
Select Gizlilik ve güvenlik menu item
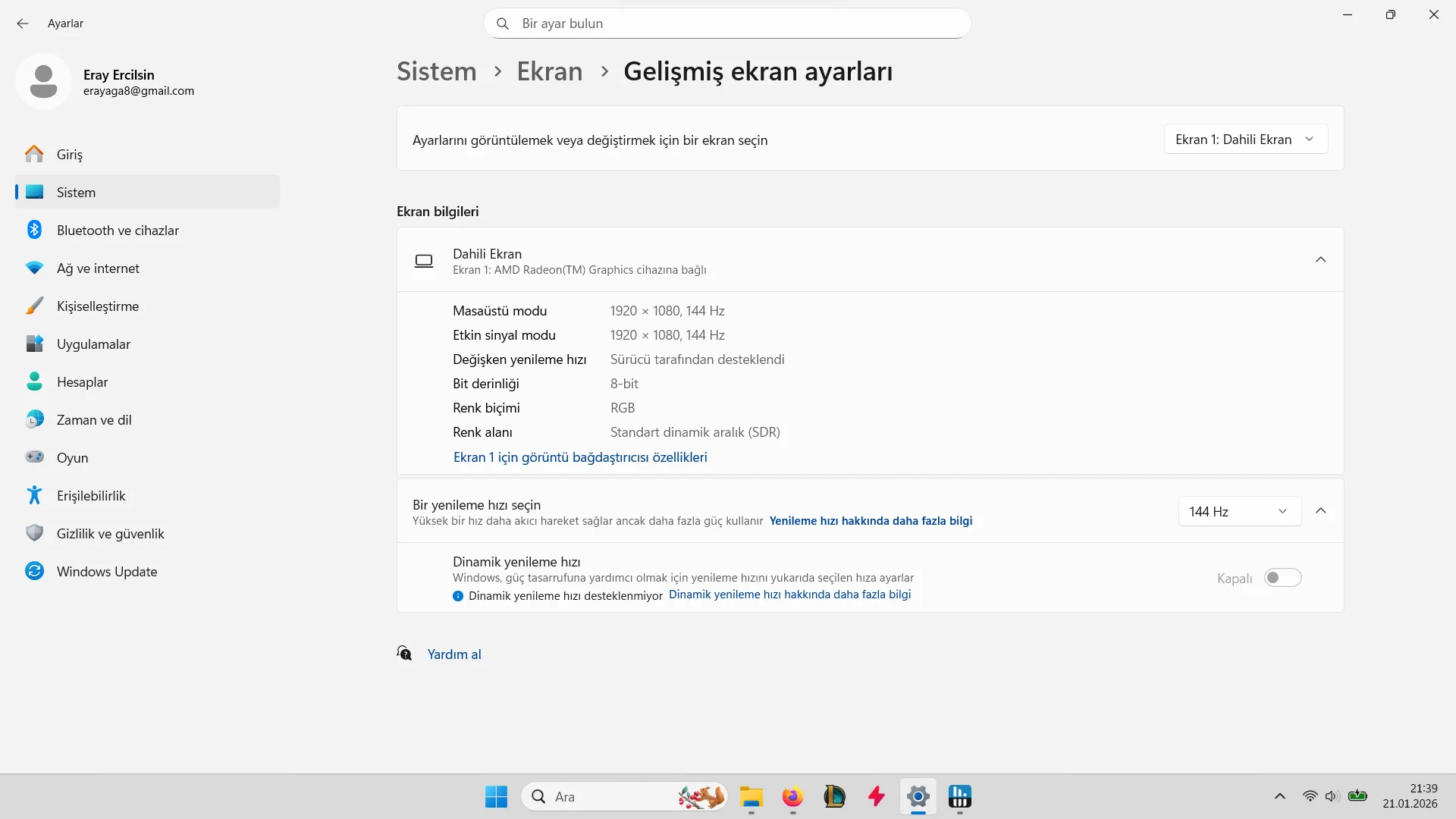[x=110, y=534]
